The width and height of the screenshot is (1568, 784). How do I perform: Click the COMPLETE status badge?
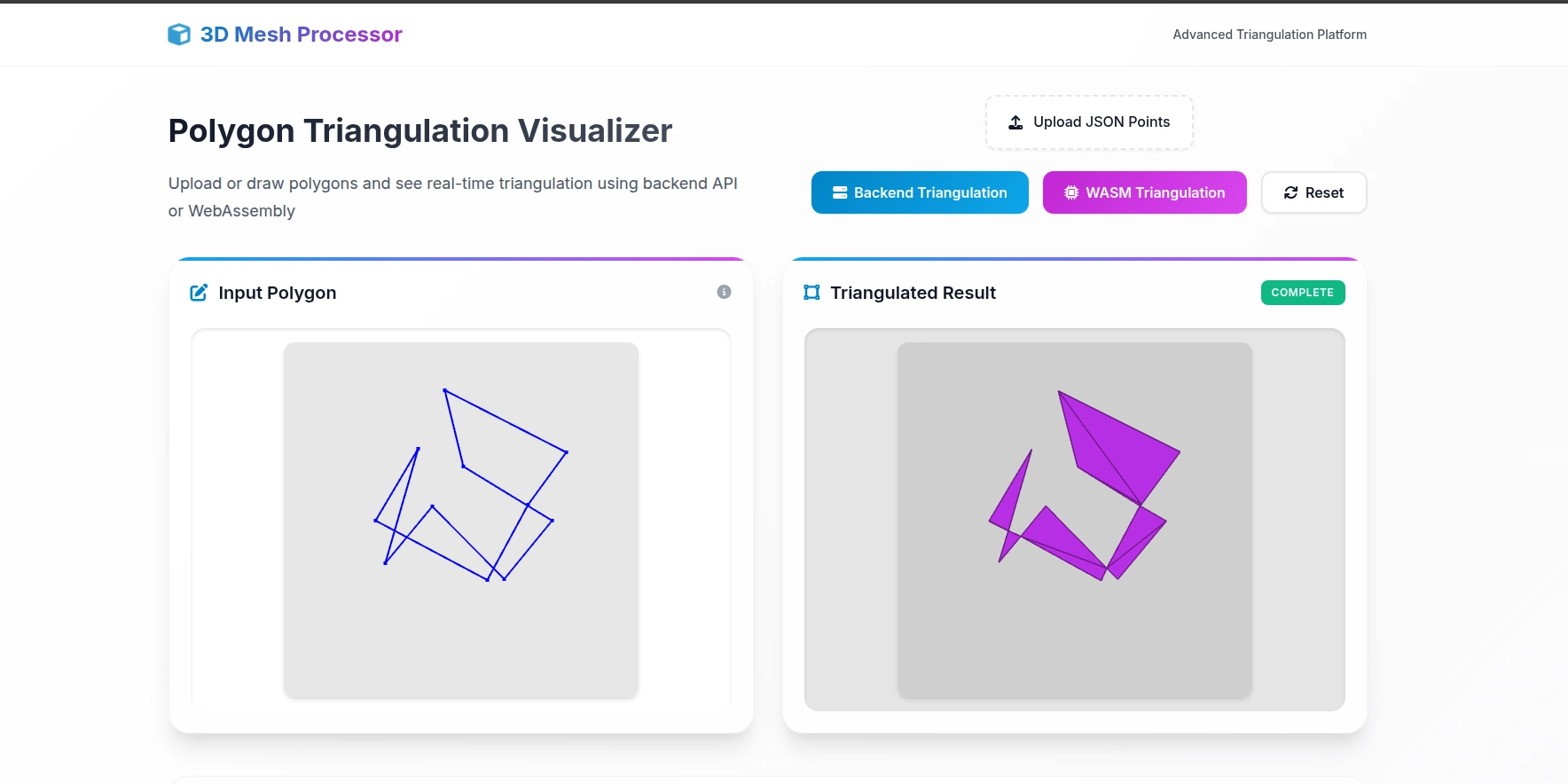coord(1302,292)
